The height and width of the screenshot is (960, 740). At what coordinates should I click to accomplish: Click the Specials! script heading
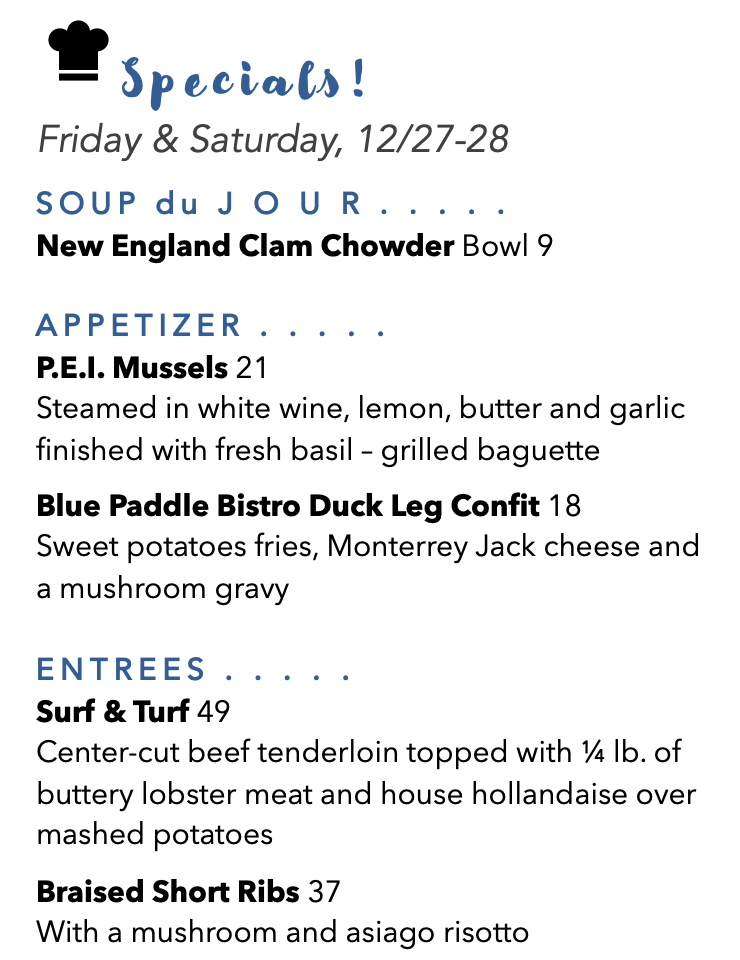(244, 83)
